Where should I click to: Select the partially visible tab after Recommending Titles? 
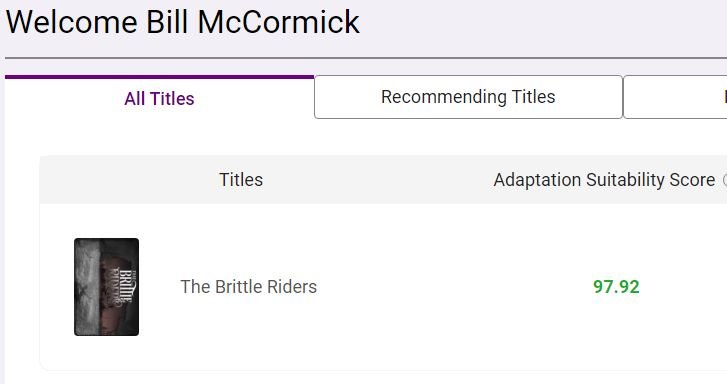676,97
